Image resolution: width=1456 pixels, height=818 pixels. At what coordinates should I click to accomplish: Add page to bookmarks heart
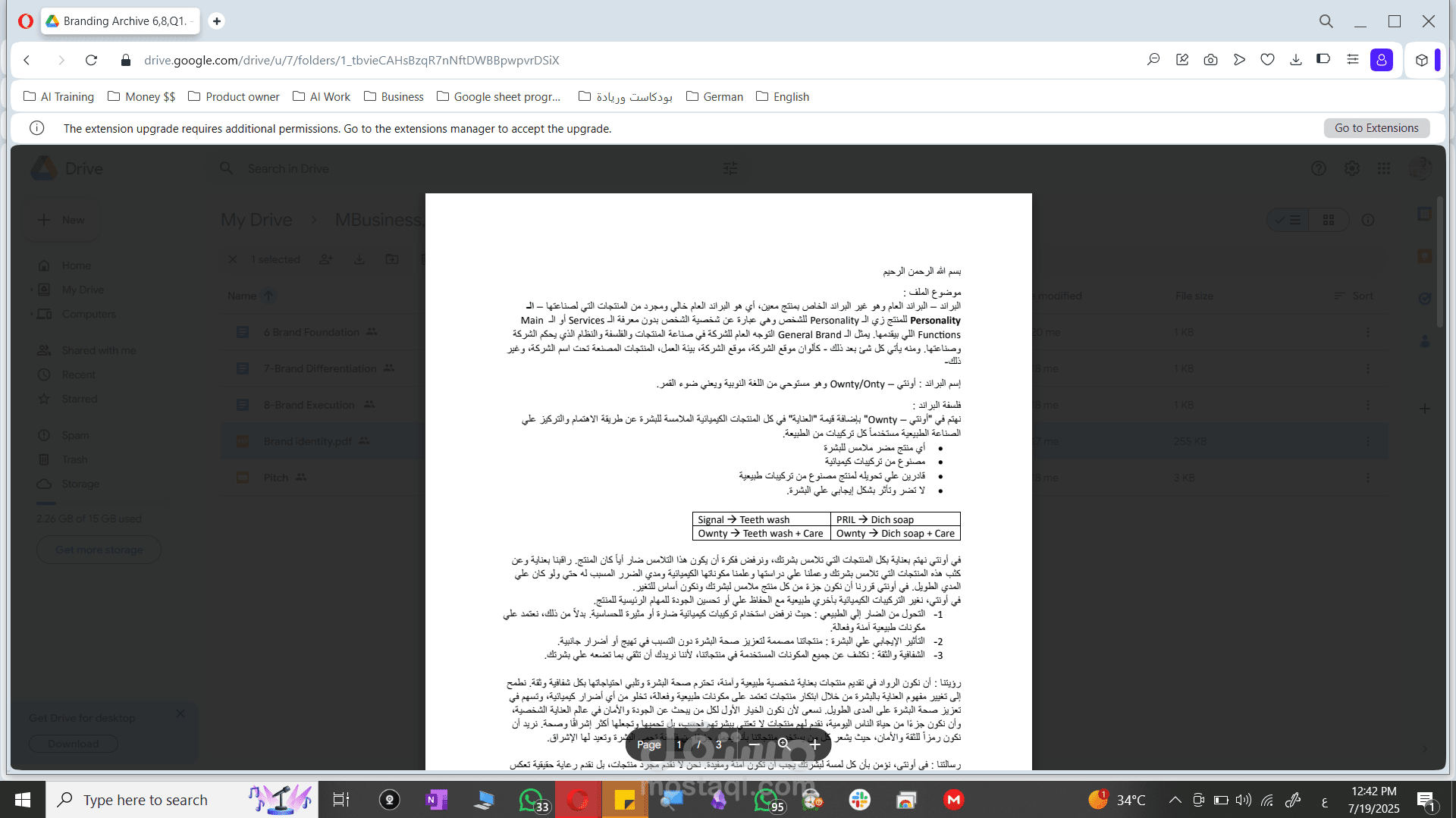pos(1267,60)
